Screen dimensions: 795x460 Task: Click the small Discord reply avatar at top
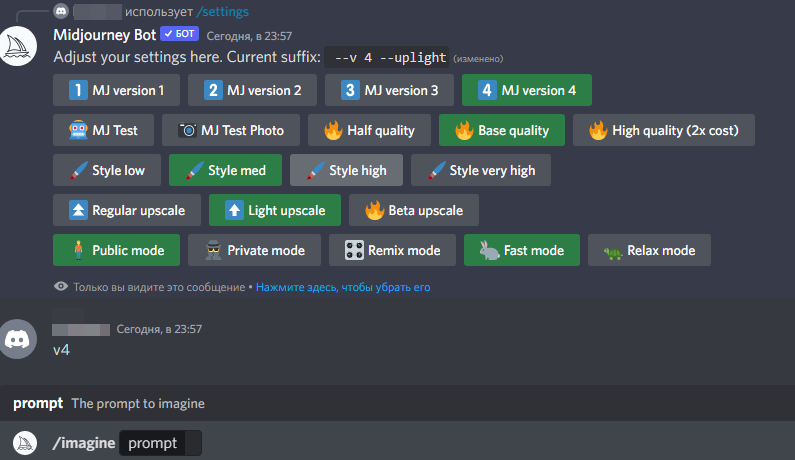tap(61, 11)
